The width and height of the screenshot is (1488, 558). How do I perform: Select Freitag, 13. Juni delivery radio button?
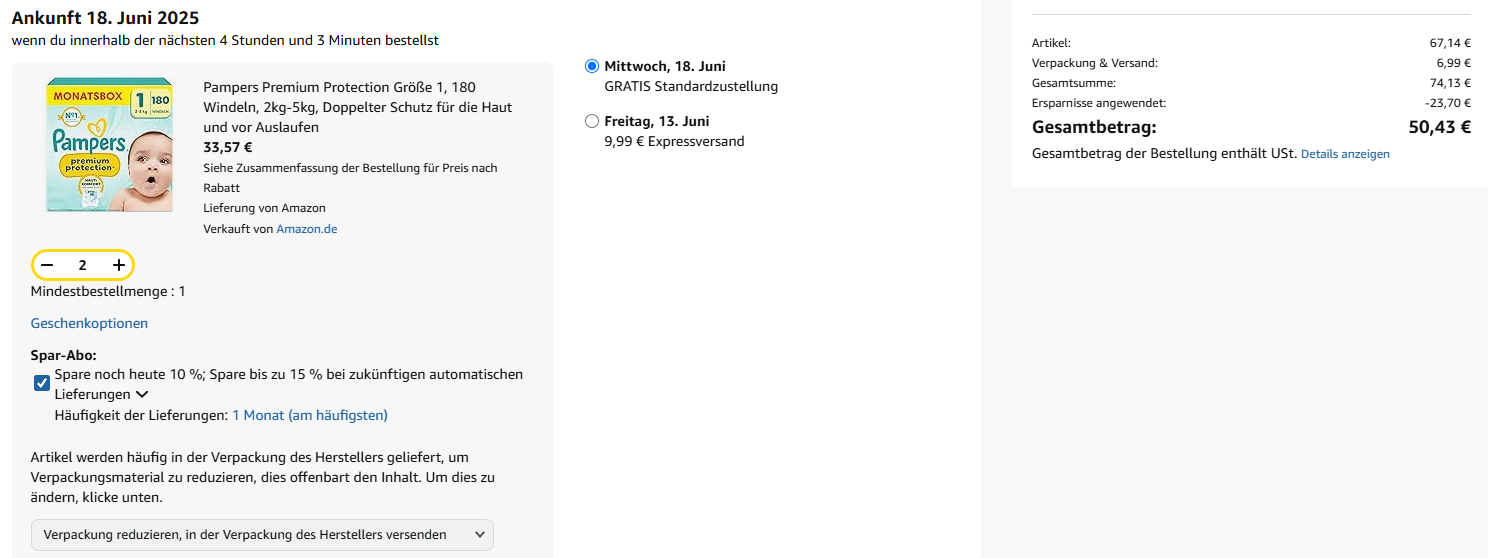(592, 122)
